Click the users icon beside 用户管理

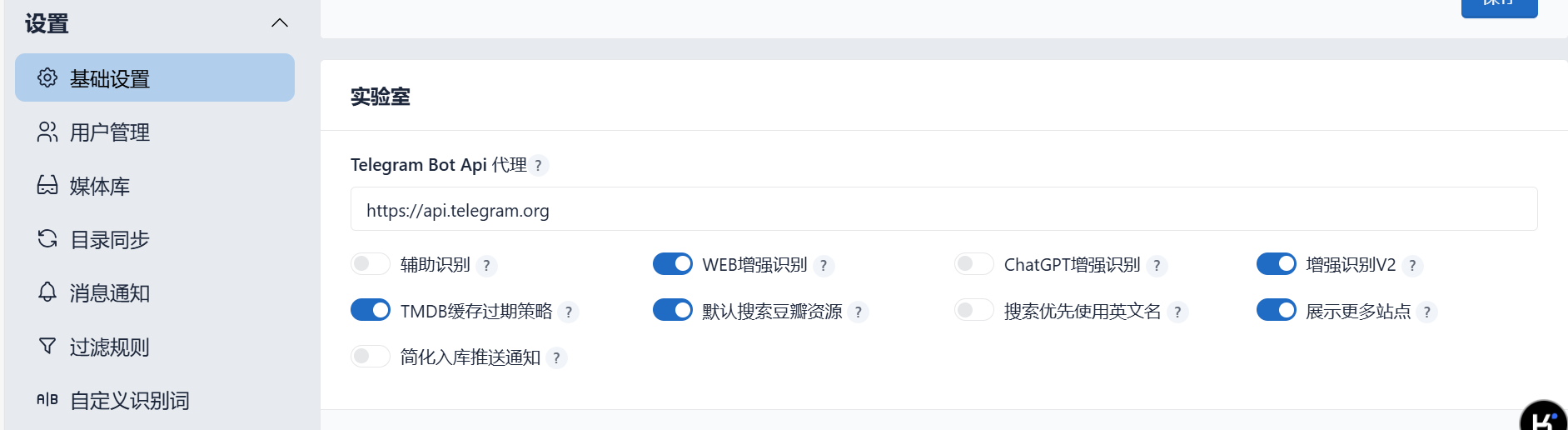click(x=47, y=132)
